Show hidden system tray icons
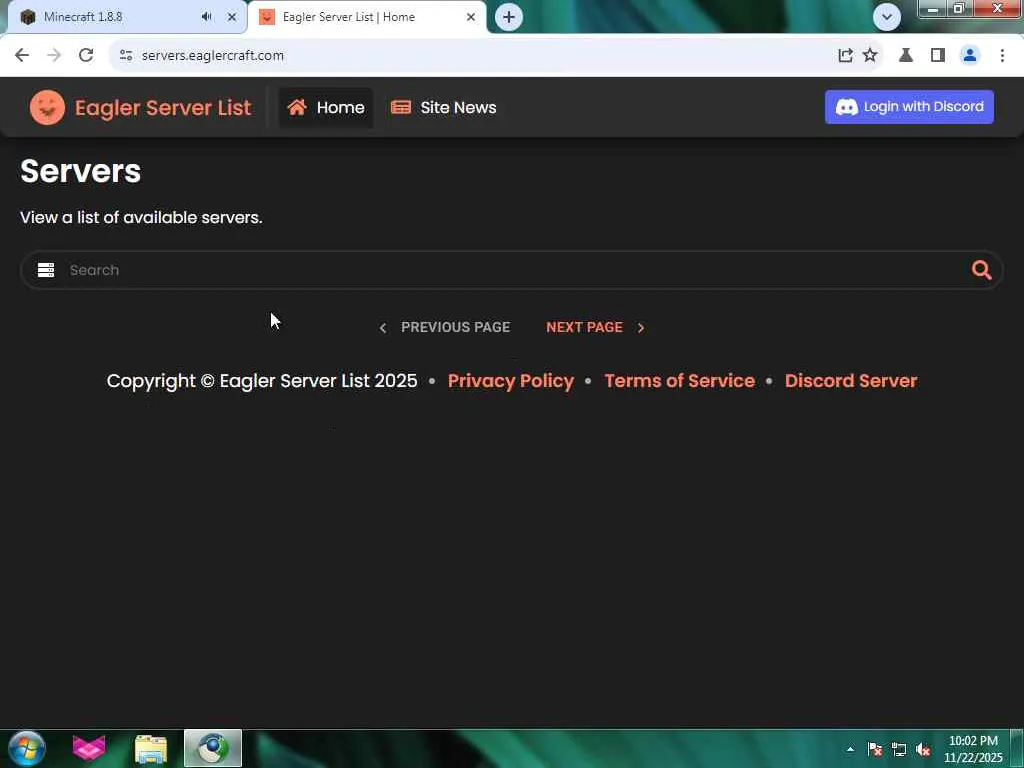Image resolution: width=1024 pixels, height=768 pixels. [x=850, y=749]
